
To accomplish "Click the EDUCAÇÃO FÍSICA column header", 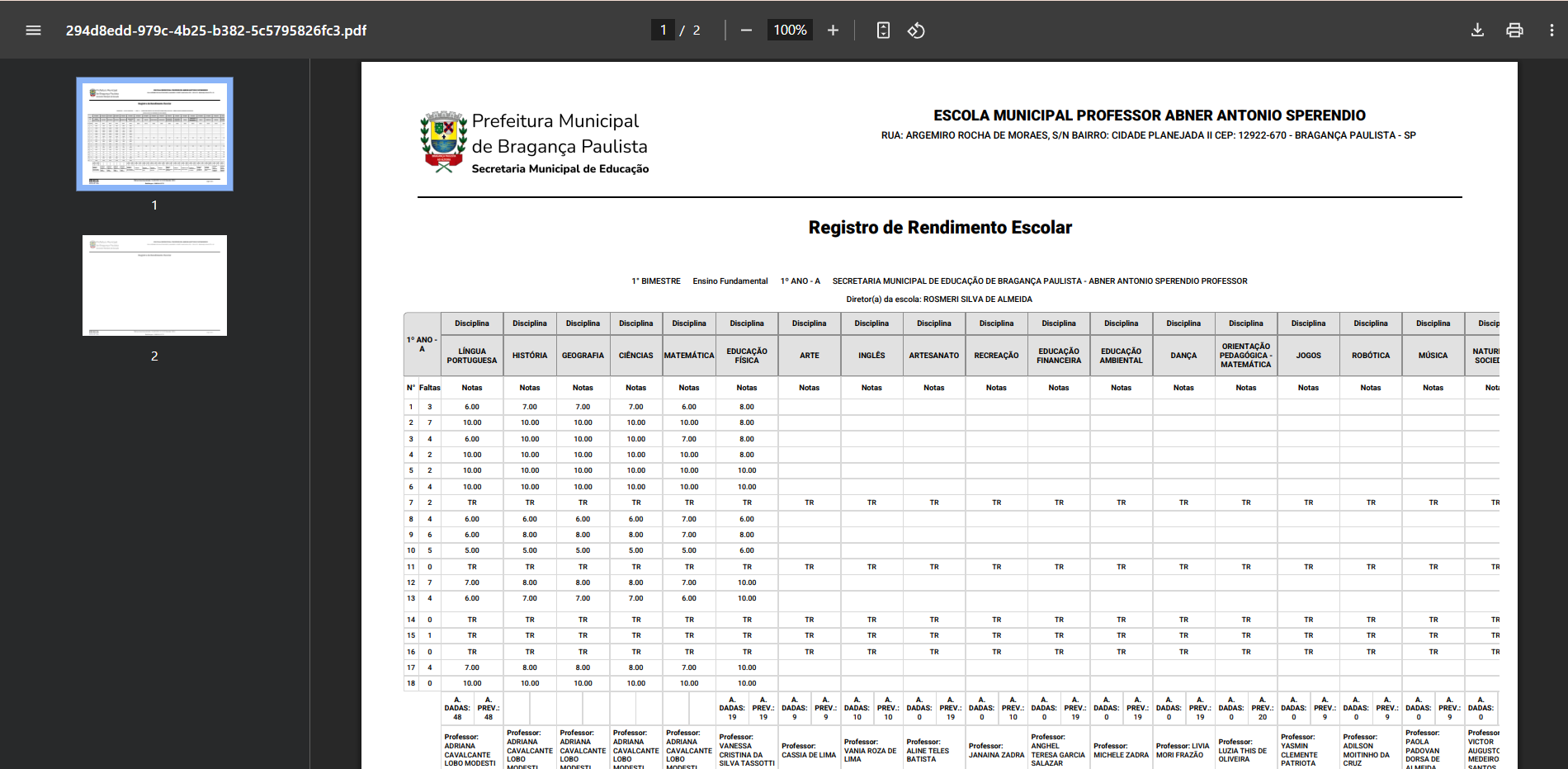I will pyautogui.click(x=747, y=356).
